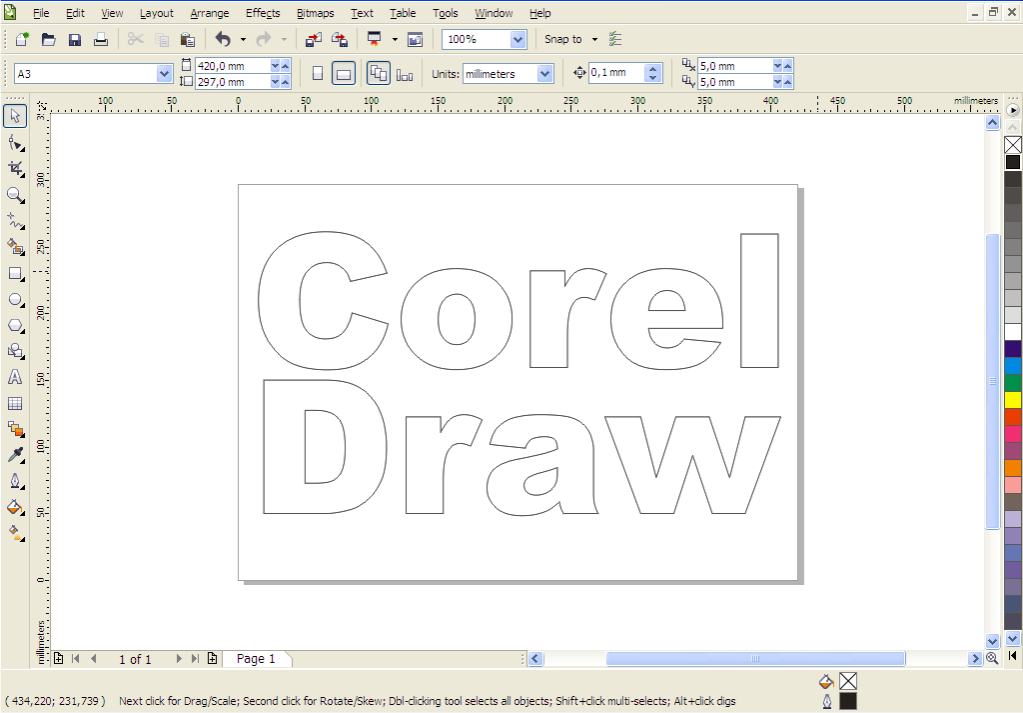This screenshot has height=713, width=1023.
Task: Select the Polygon tool
Action: 15,326
